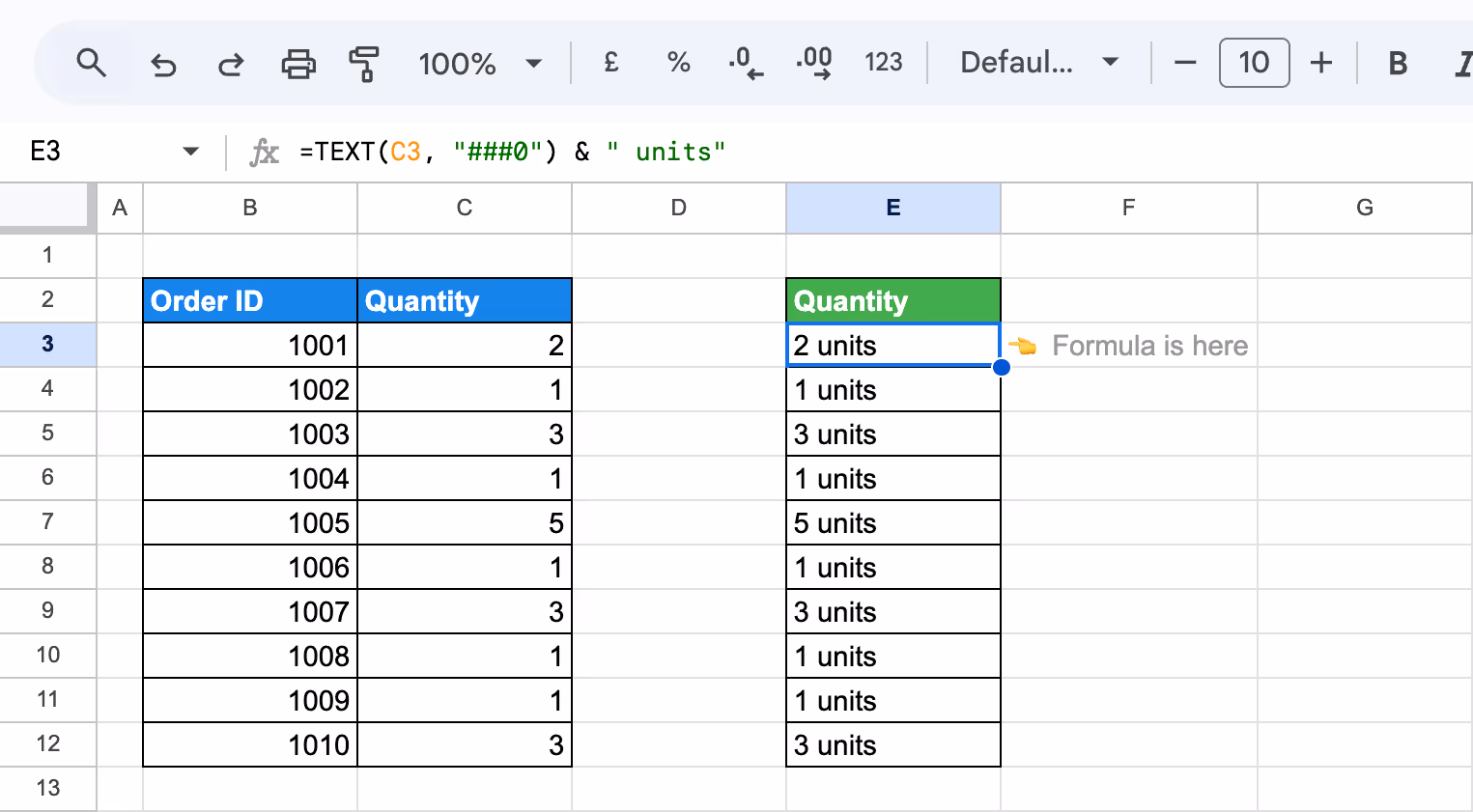Image resolution: width=1473 pixels, height=812 pixels.
Task: Click the Redo arrow icon
Action: (x=231, y=65)
